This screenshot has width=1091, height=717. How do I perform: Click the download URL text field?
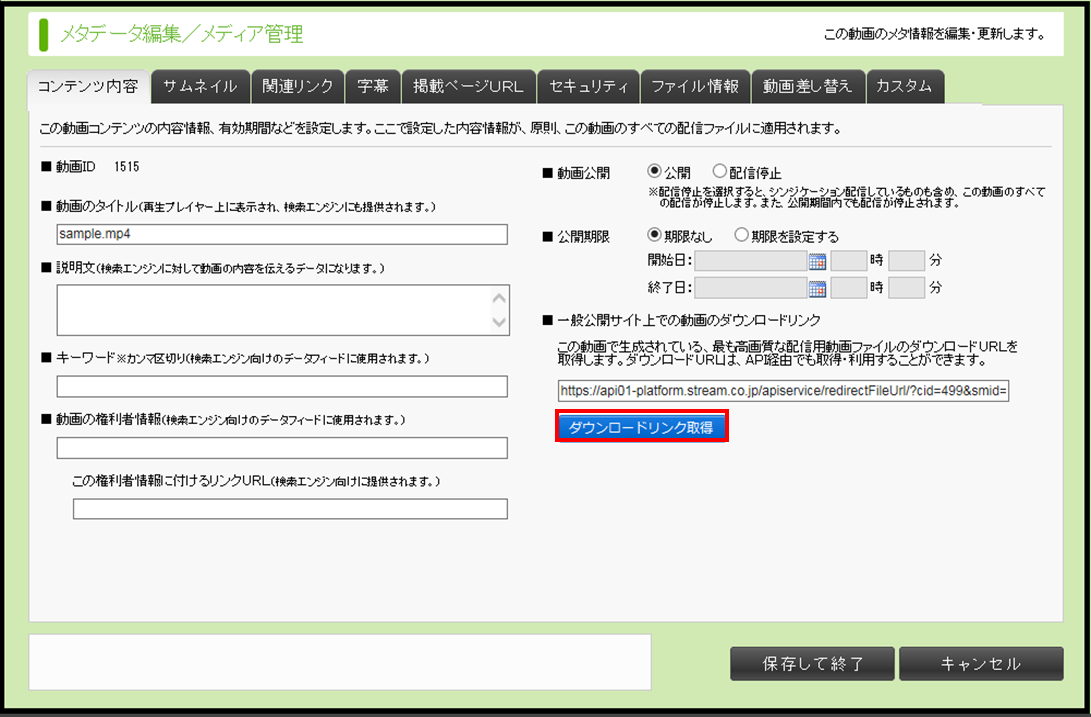pos(783,390)
